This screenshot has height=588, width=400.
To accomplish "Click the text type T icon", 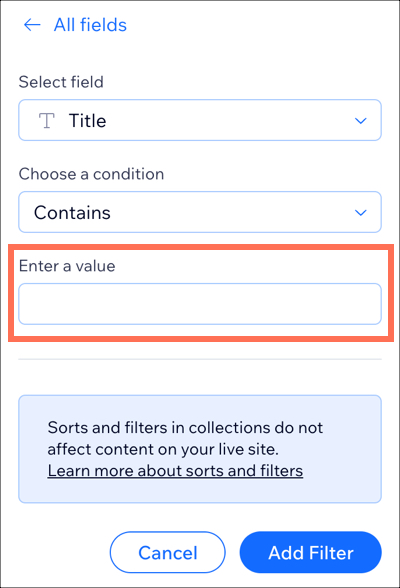I will pyautogui.click(x=47, y=121).
